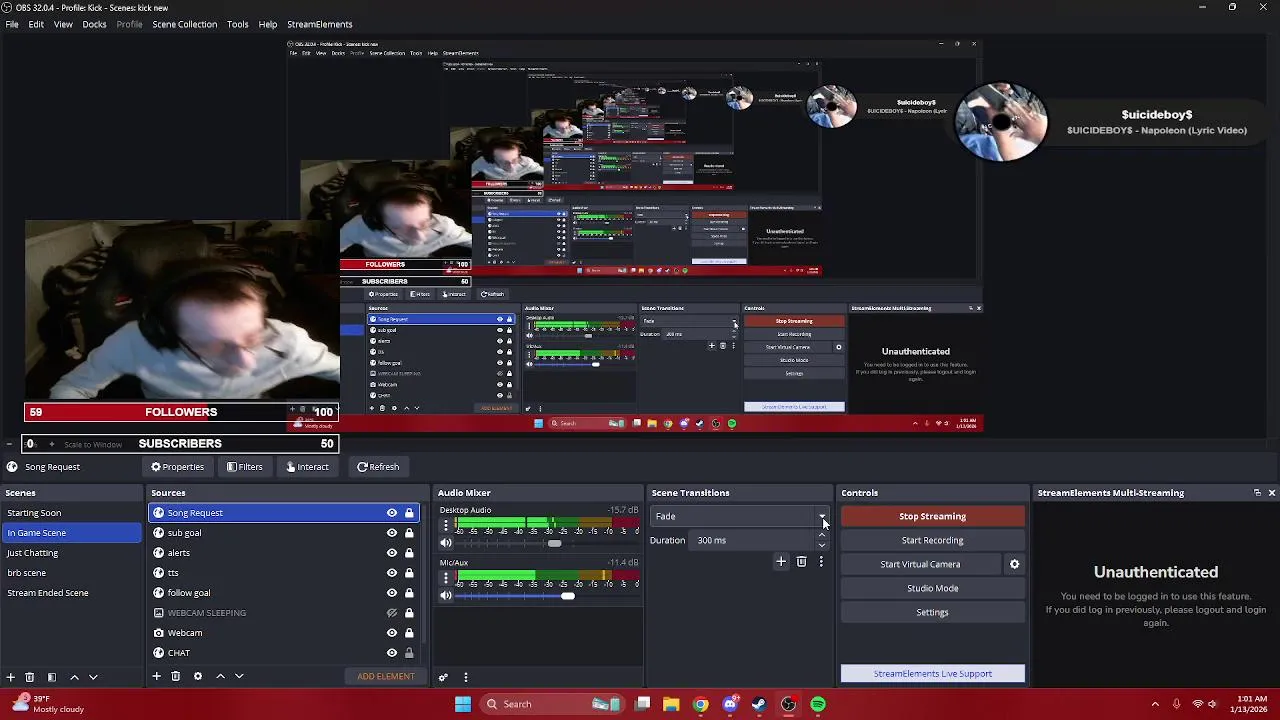Remove scene transition with trash icon
1280x720 pixels.
click(801, 562)
